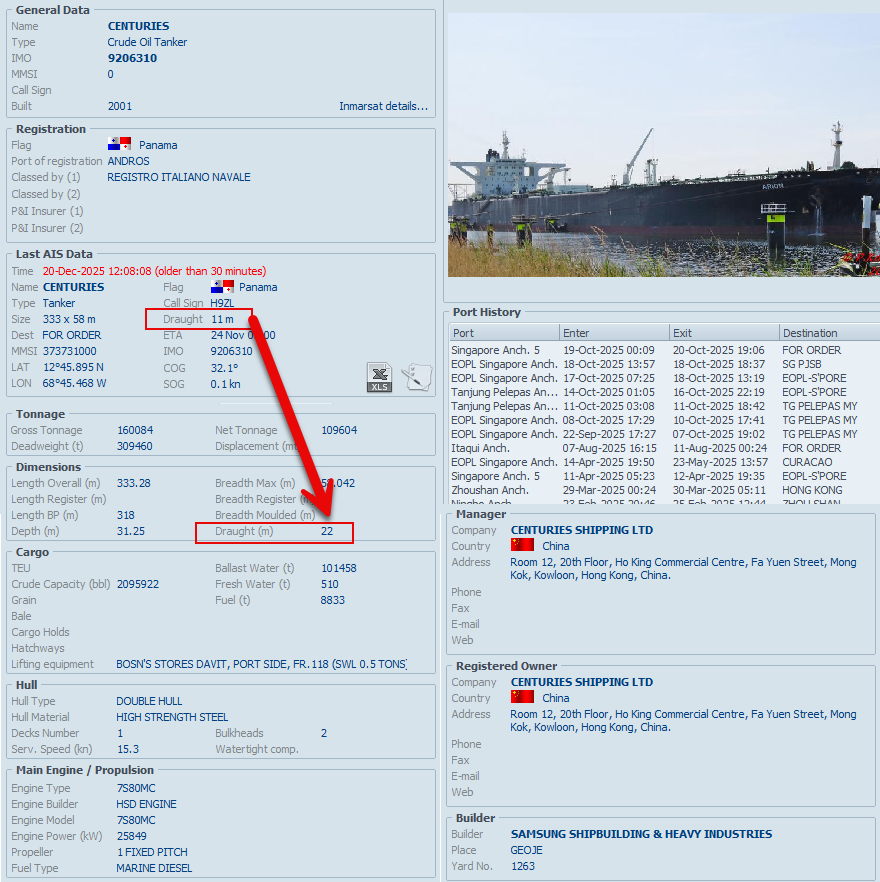Click depth value 31.25
Image resolution: width=880 pixels, height=882 pixels.
[x=131, y=531]
